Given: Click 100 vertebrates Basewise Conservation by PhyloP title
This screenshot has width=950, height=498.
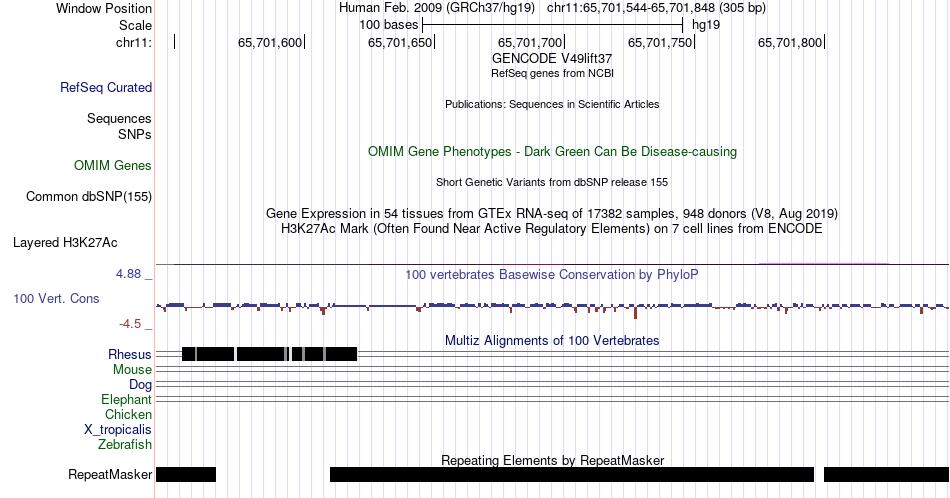Looking at the screenshot, I should [x=552, y=274].
